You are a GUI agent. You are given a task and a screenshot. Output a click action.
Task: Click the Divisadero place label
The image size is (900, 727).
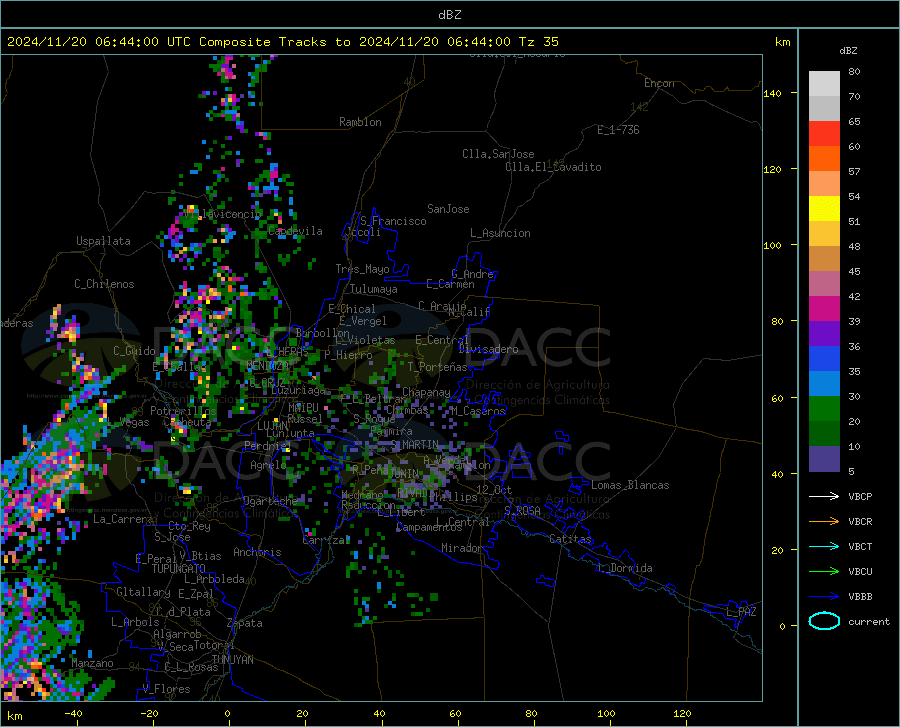click(x=488, y=349)
